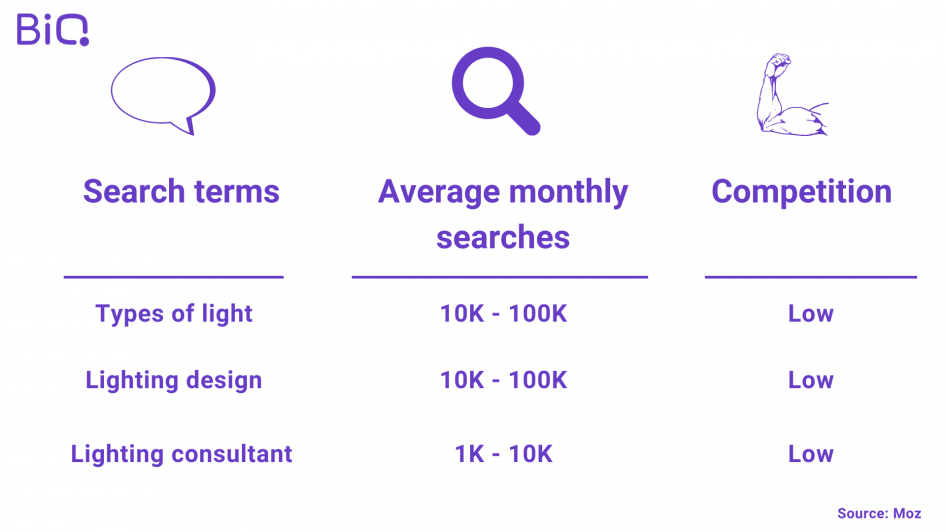Click the BiQ logo
Viewport: 946px width, 532px height.
52,30
